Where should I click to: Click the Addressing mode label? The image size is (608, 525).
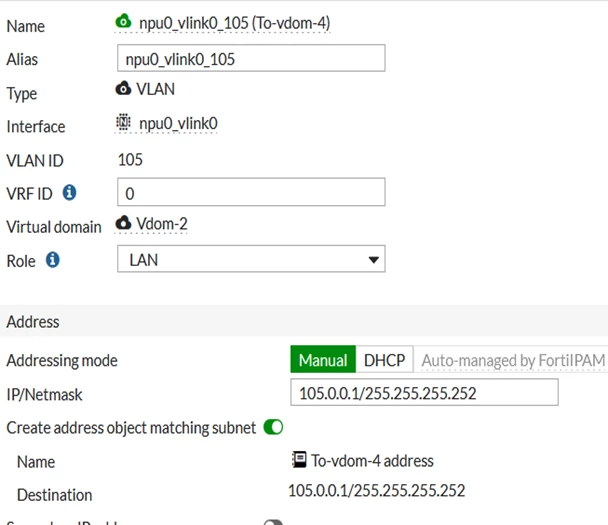click(62, 361)
